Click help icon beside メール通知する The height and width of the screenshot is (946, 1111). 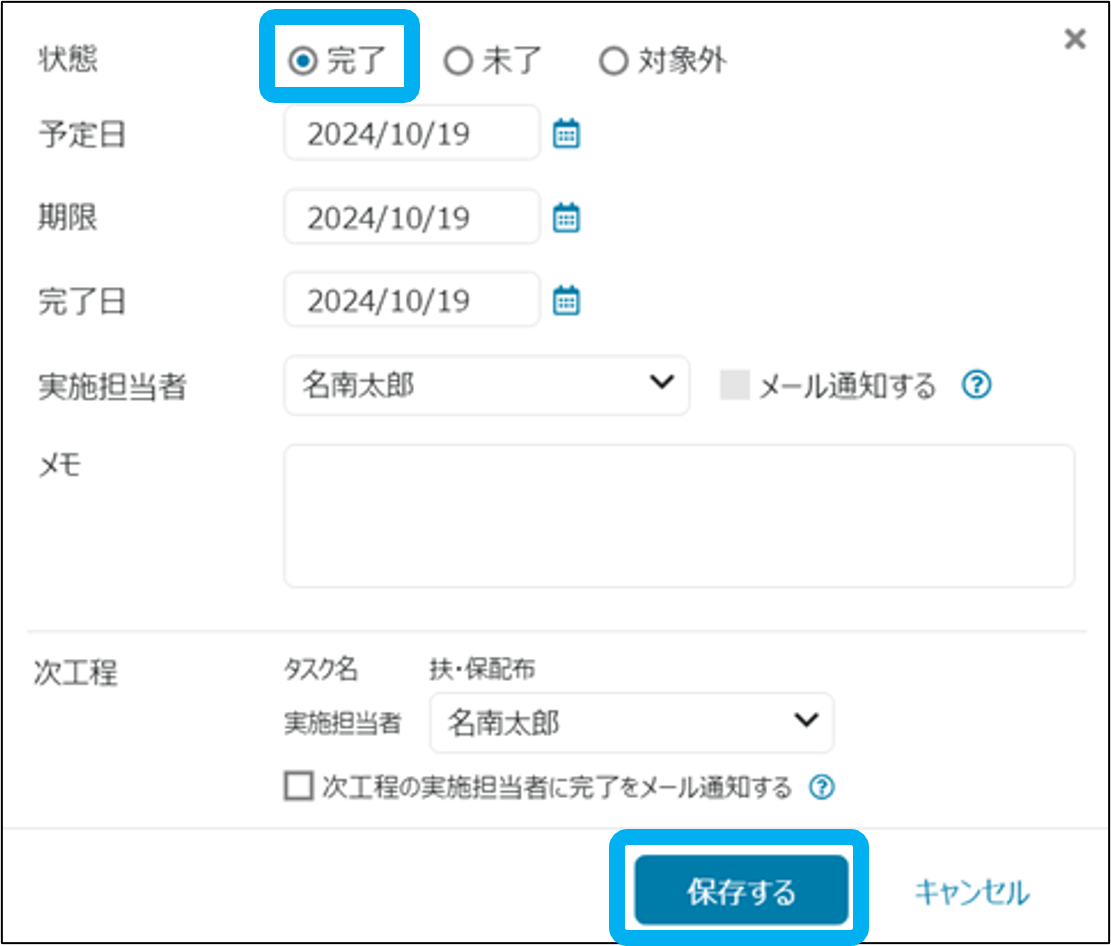click(976, 385)
